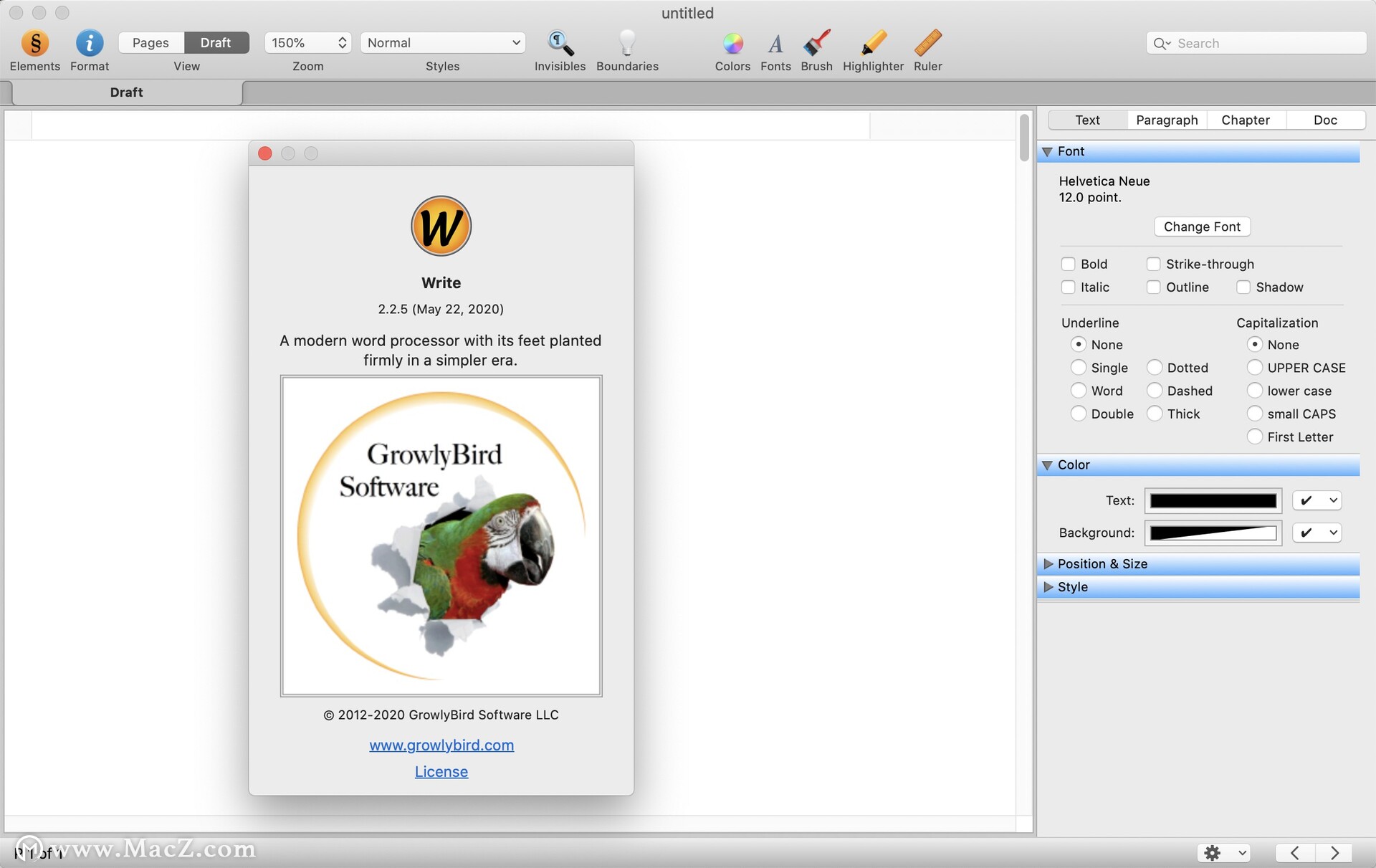This screenshot has width=1376, height=868.
Task: Expand the Position & Size section
Action: (x=1048, y=564)
